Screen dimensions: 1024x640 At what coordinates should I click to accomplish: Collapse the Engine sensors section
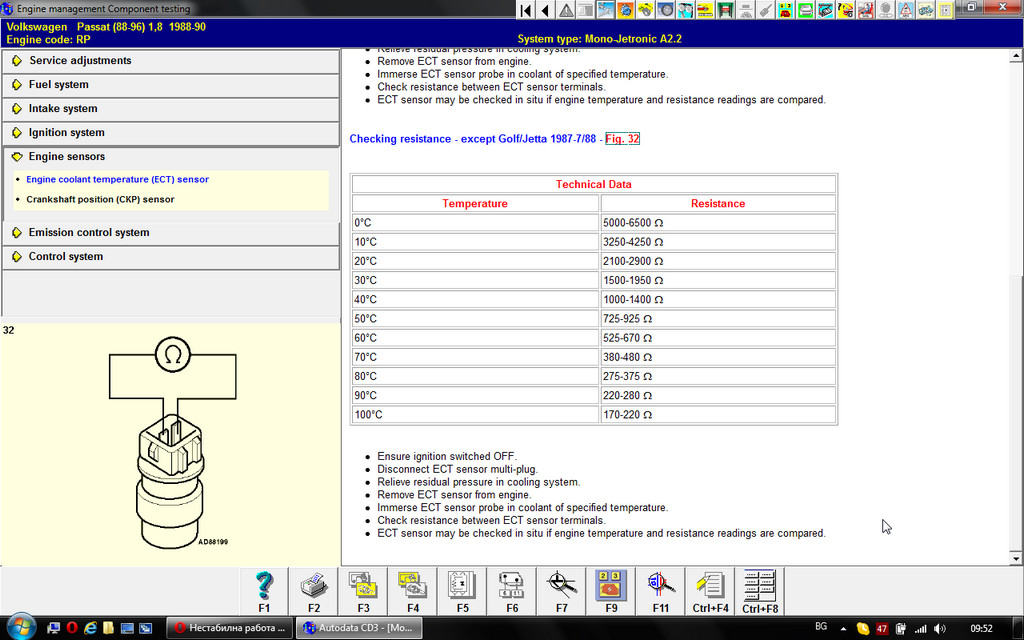point(66,157)
